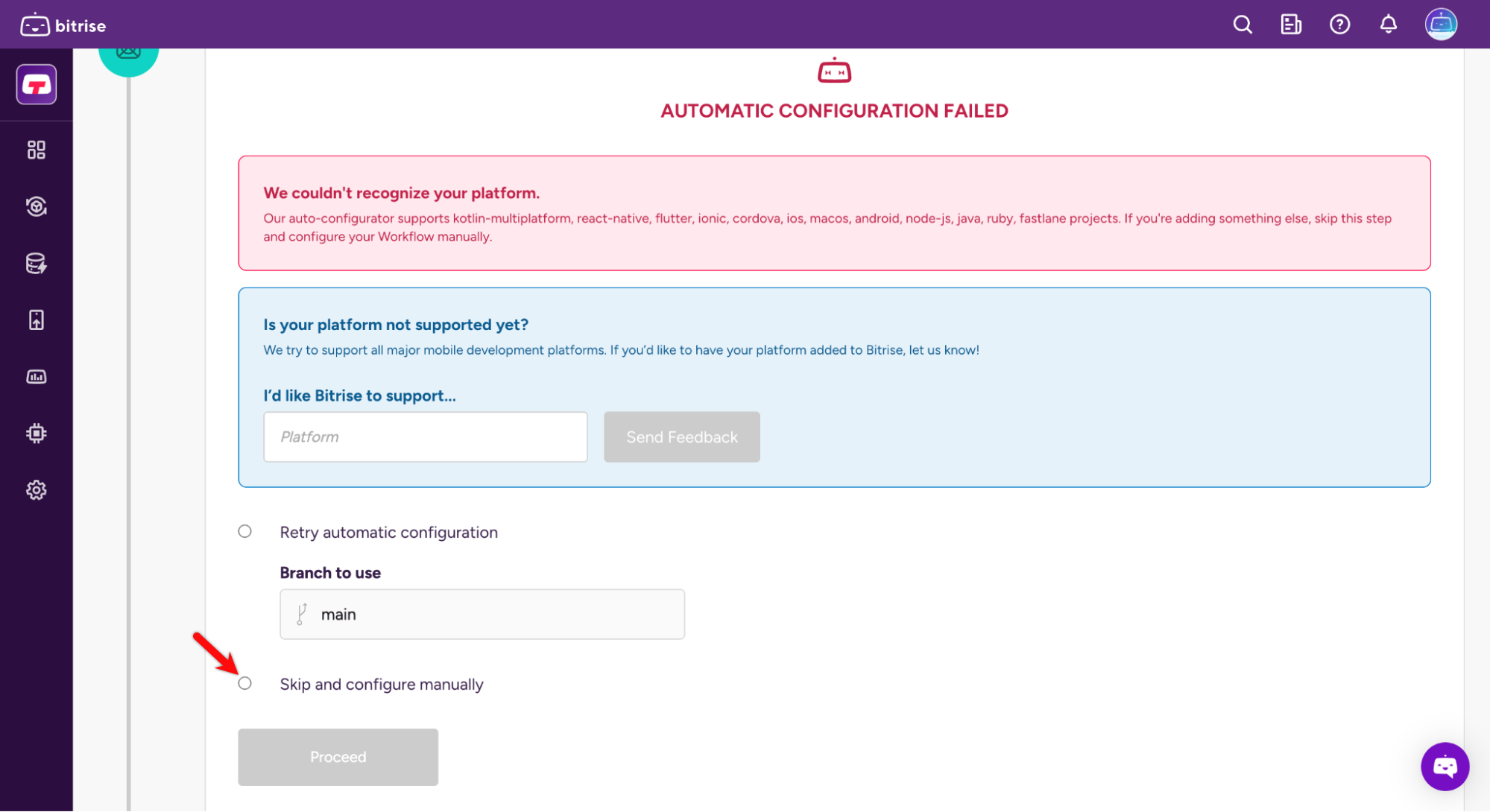Screen dimensions: 1490x812
Task: Click the "Skip and configure manually" label
Action: [x=382, y=685]
